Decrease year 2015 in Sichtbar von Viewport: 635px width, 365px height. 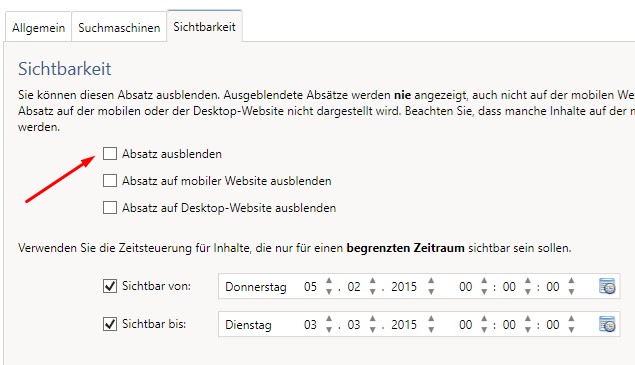click(x=431, y=291)
